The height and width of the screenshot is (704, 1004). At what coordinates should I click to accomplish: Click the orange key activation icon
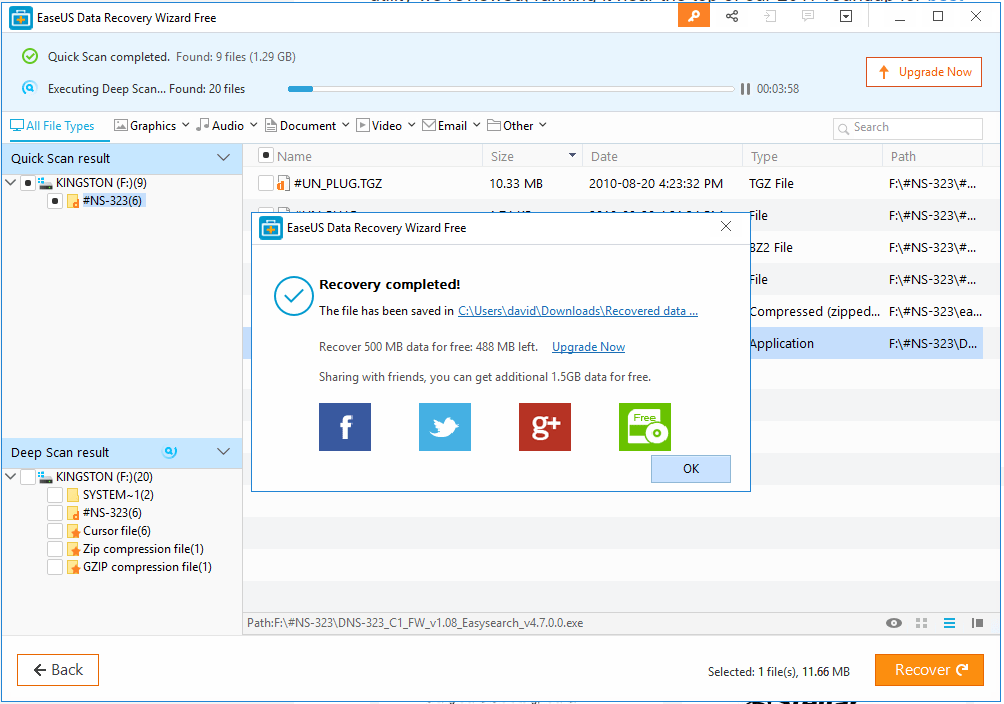[x=693, y=17]
